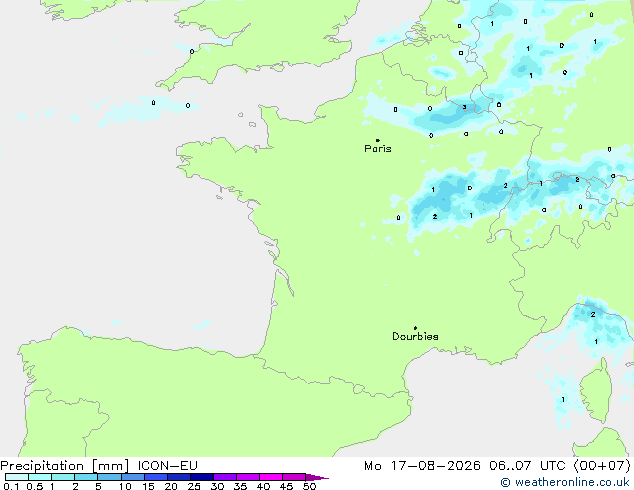
Task: Click the Precipitation [mm] title text
Action: (x=65, y=466)
